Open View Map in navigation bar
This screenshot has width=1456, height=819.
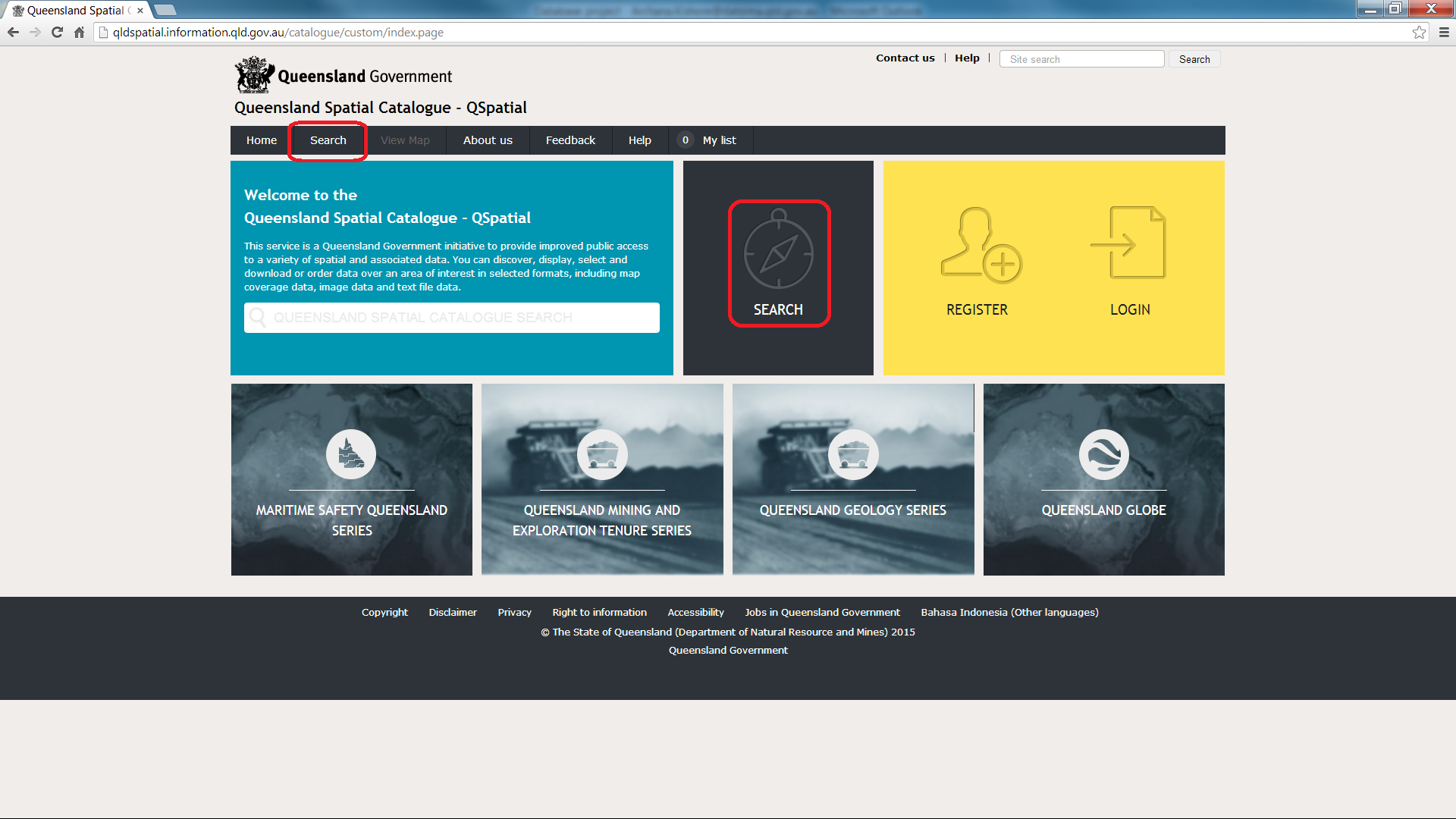(x=405, y=140)
